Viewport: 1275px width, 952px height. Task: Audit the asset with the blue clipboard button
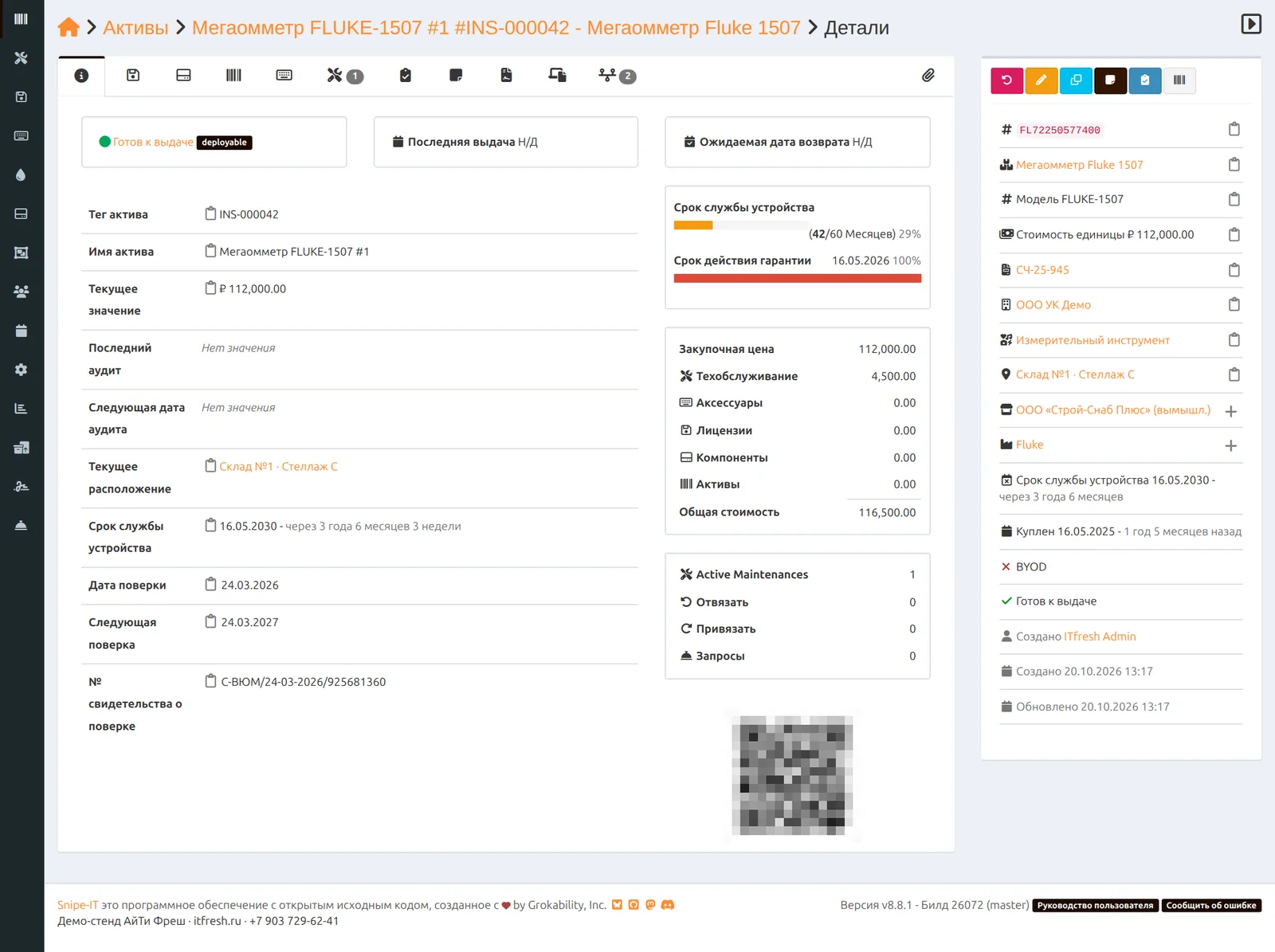(x=1145, y=80)
